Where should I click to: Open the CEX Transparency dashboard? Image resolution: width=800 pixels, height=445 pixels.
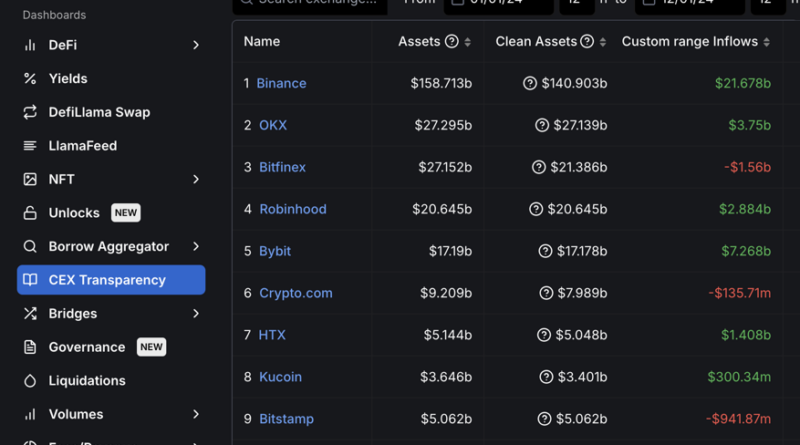(107, 280)
